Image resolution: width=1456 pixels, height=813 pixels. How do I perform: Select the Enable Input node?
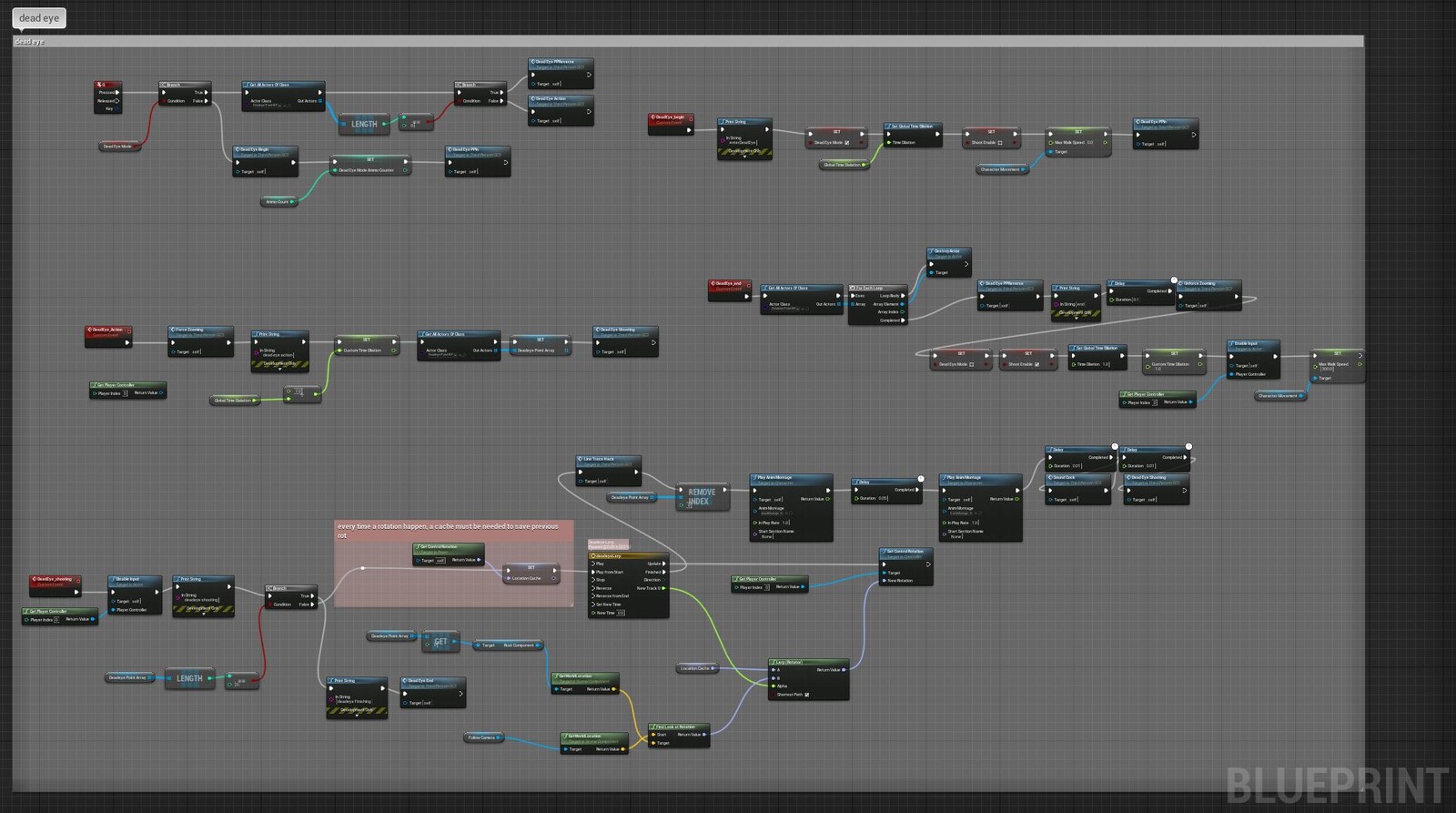[x=1253, y=358]
